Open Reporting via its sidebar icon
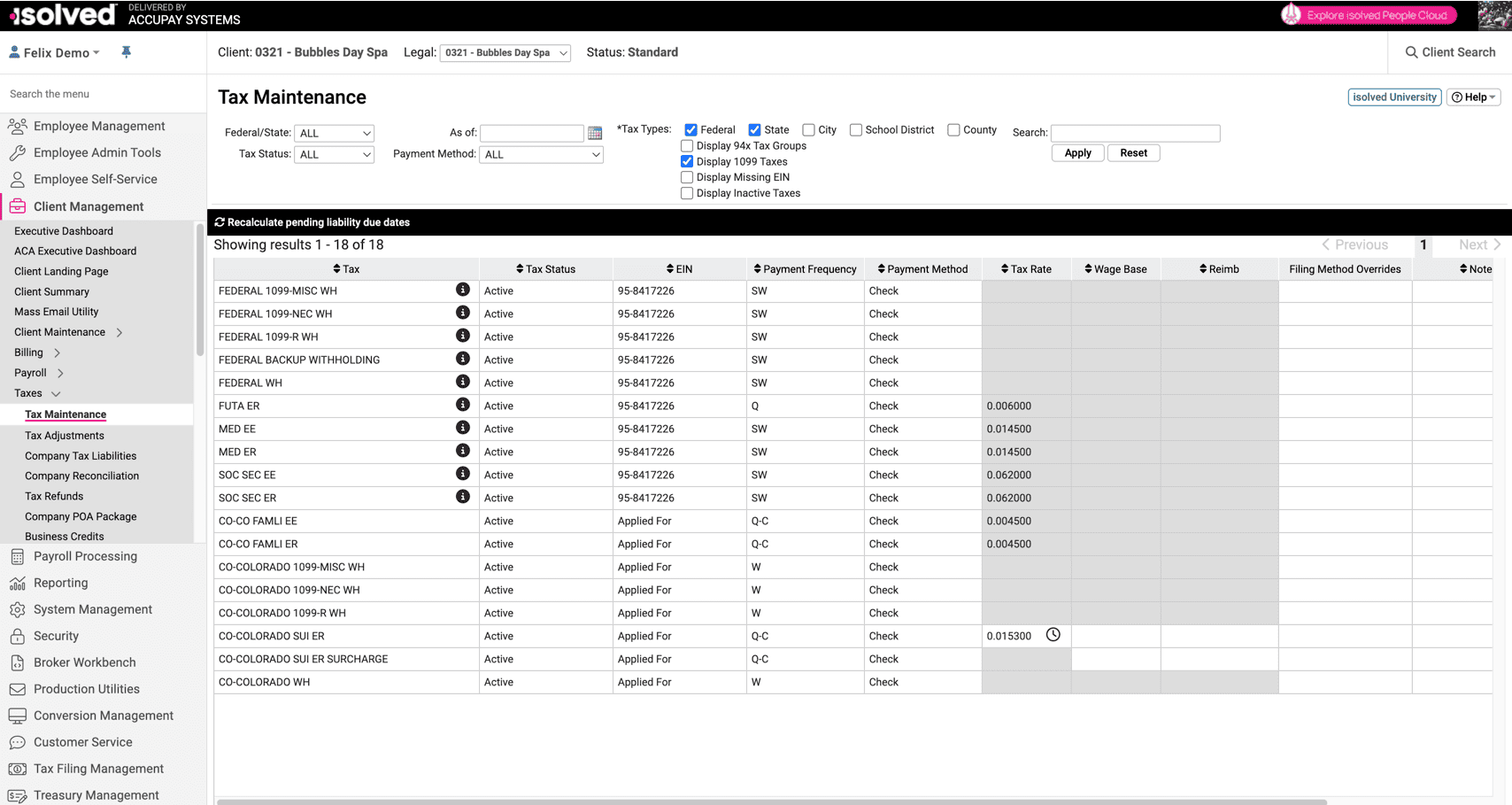The width and height of the screenshot is (1512, 805). tap(17, 583)
